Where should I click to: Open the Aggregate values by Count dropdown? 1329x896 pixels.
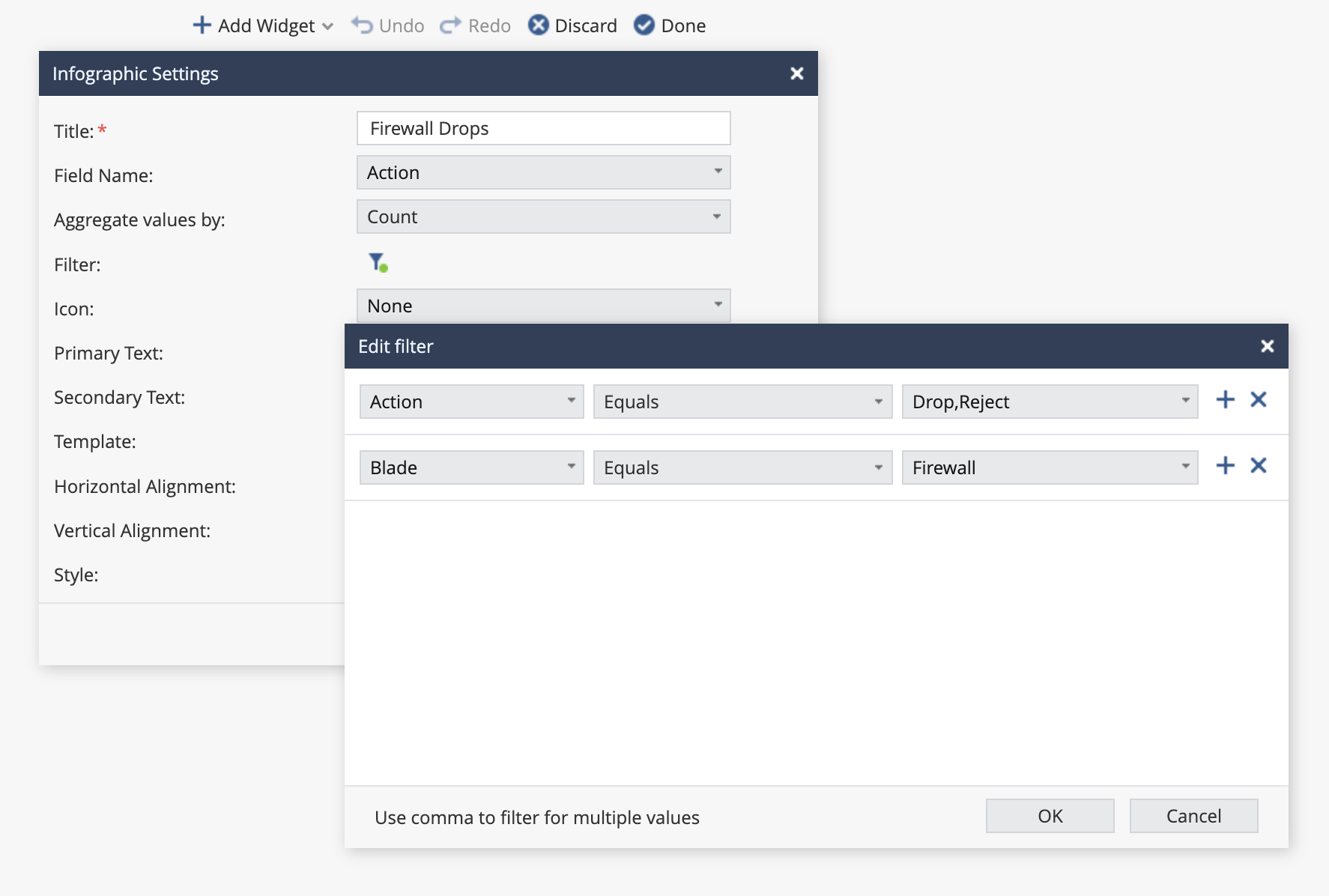click(x=542, y=217)
